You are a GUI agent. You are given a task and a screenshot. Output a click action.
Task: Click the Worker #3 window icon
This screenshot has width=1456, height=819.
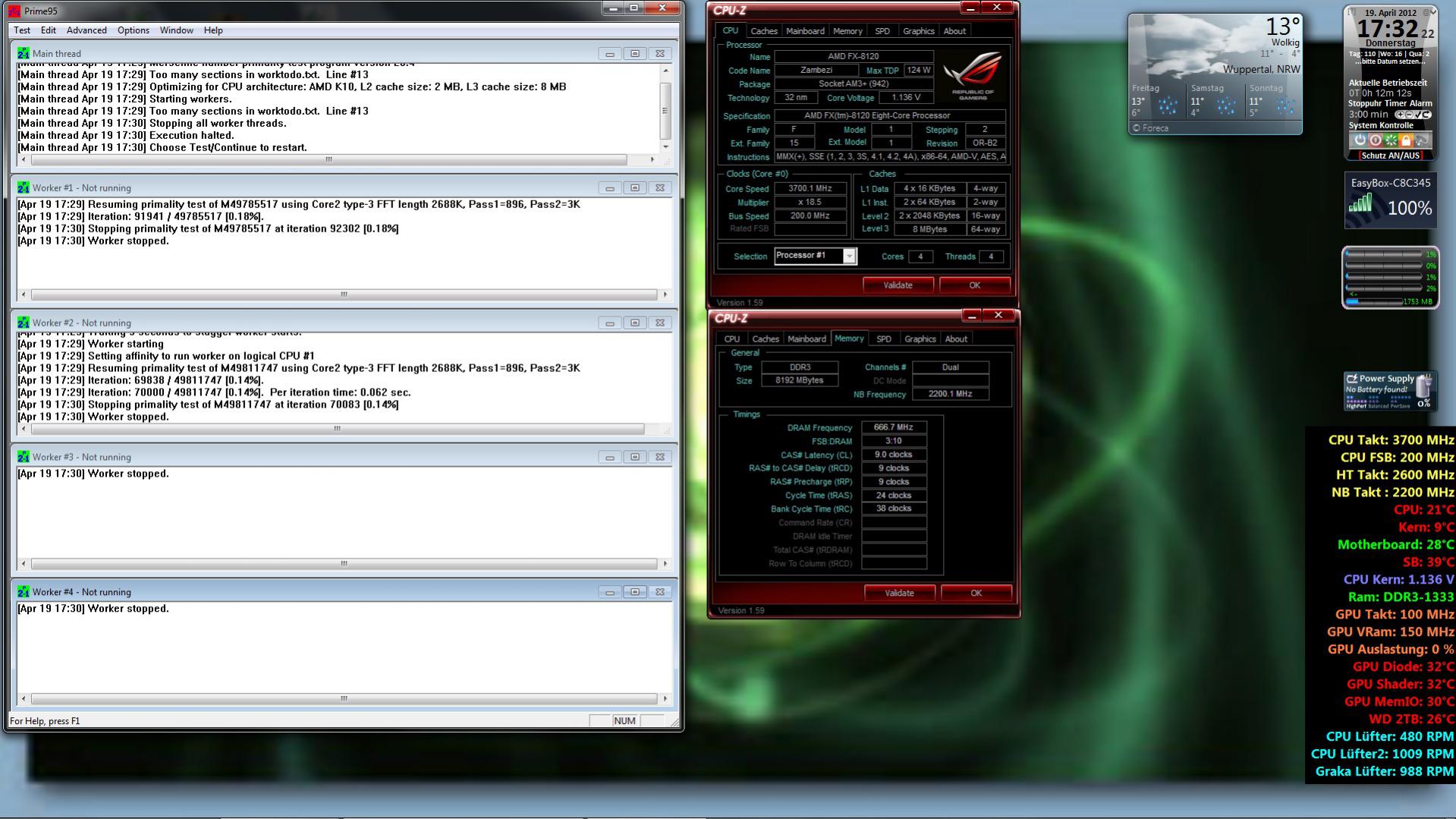[x=23, y=457]
